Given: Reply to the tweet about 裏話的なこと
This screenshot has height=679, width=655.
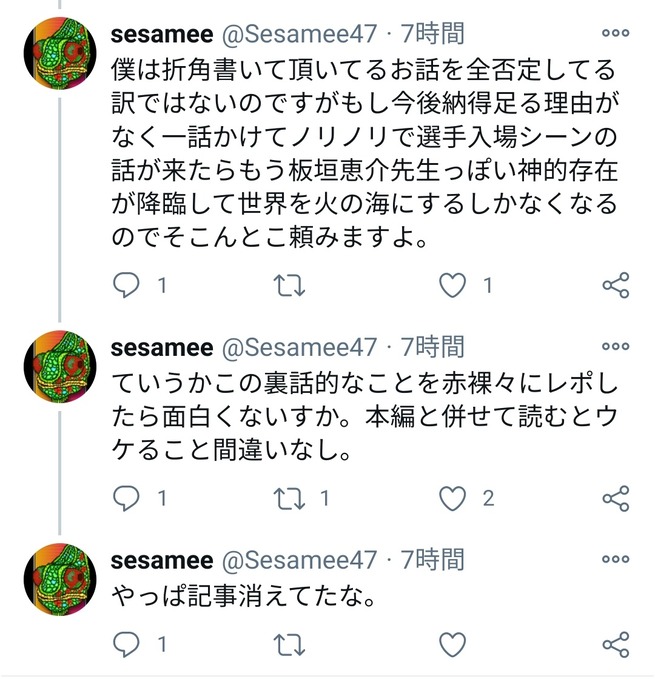Looking at the screenshot, I should (x=127, y=497).
